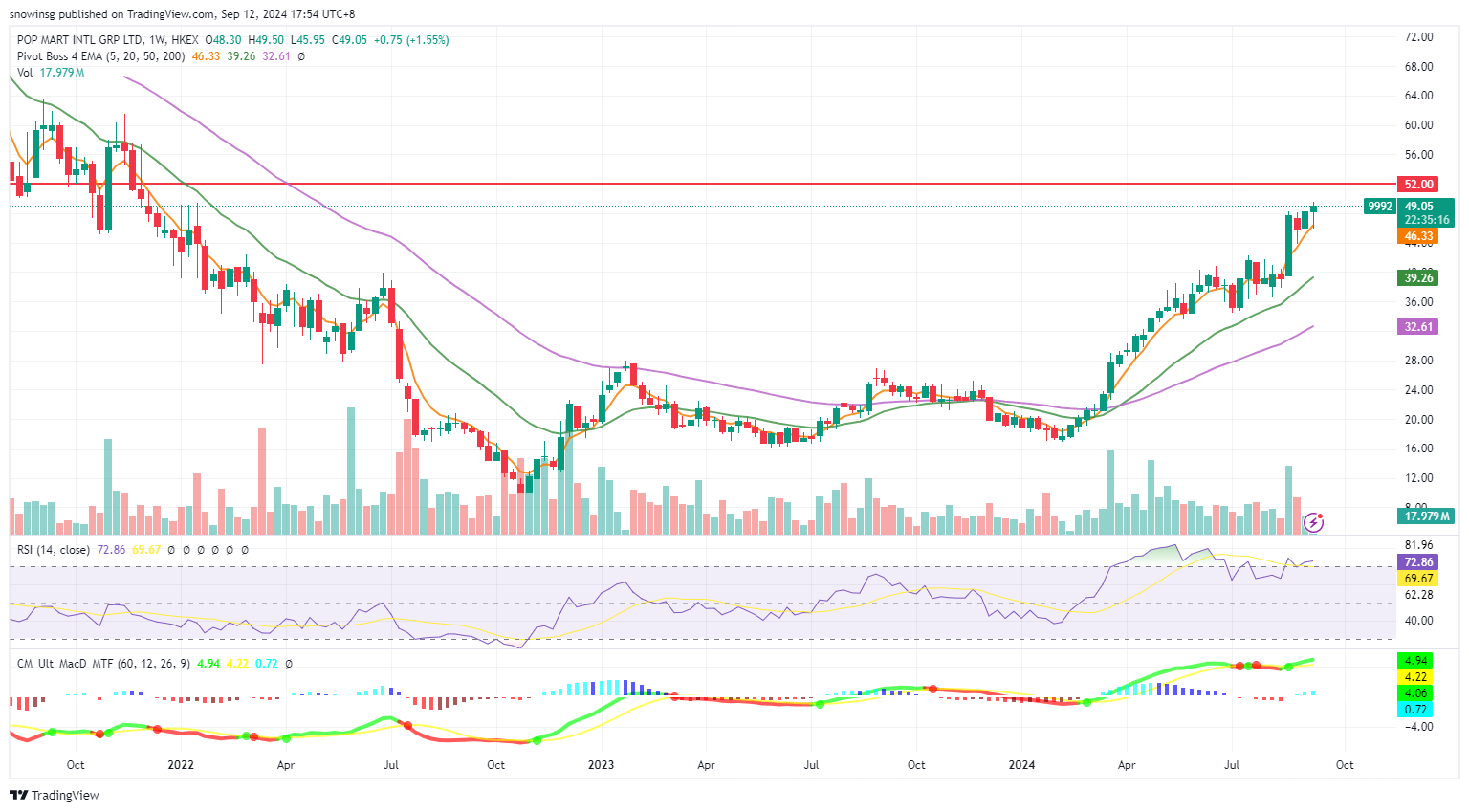Viewport: 1469px width, 812px height.
Task: Click the orange 46.33 label on price axis
Action: 1418,236
